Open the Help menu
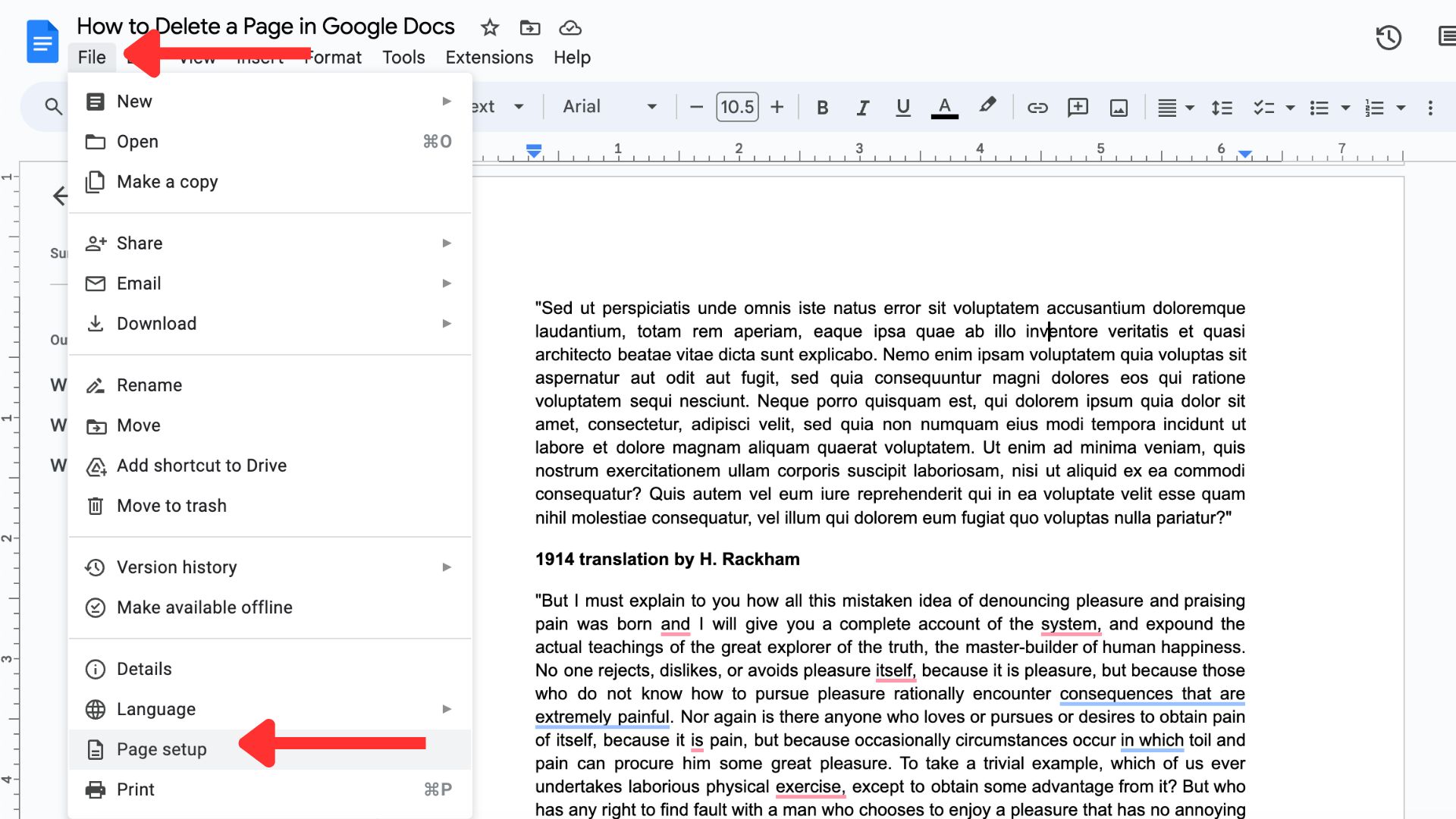This screenshot has width=1456, height=819. point(571,57)
